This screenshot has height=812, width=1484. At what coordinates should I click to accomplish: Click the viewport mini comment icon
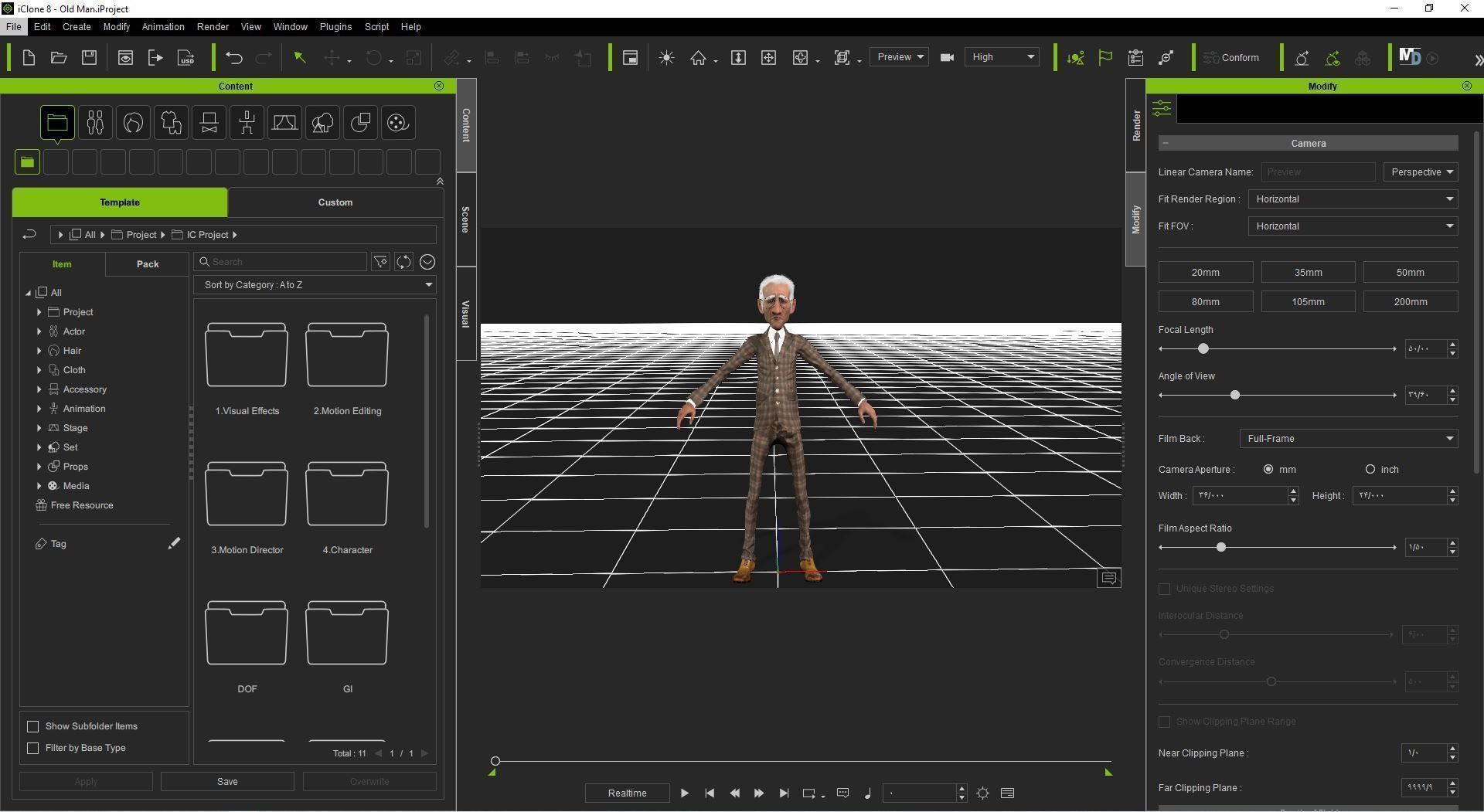click(x=1108, y=578)
